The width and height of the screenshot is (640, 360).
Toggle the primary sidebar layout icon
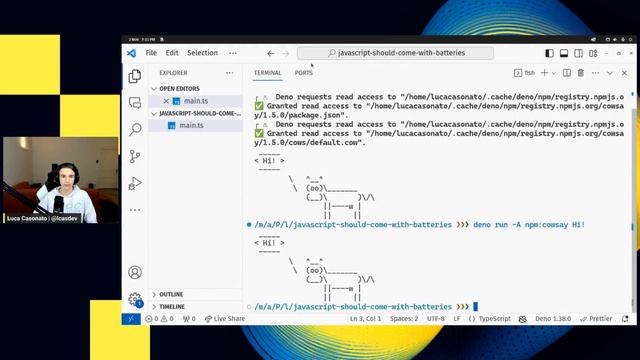pos(549,53)
